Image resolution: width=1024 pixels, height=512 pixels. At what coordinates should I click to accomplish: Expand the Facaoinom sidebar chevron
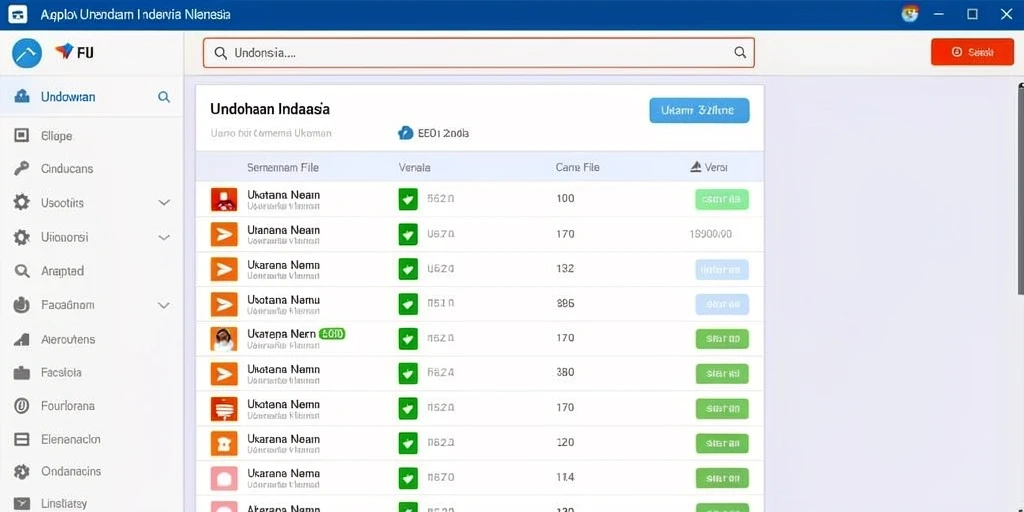pyautogui.click(x=164, y=305)
